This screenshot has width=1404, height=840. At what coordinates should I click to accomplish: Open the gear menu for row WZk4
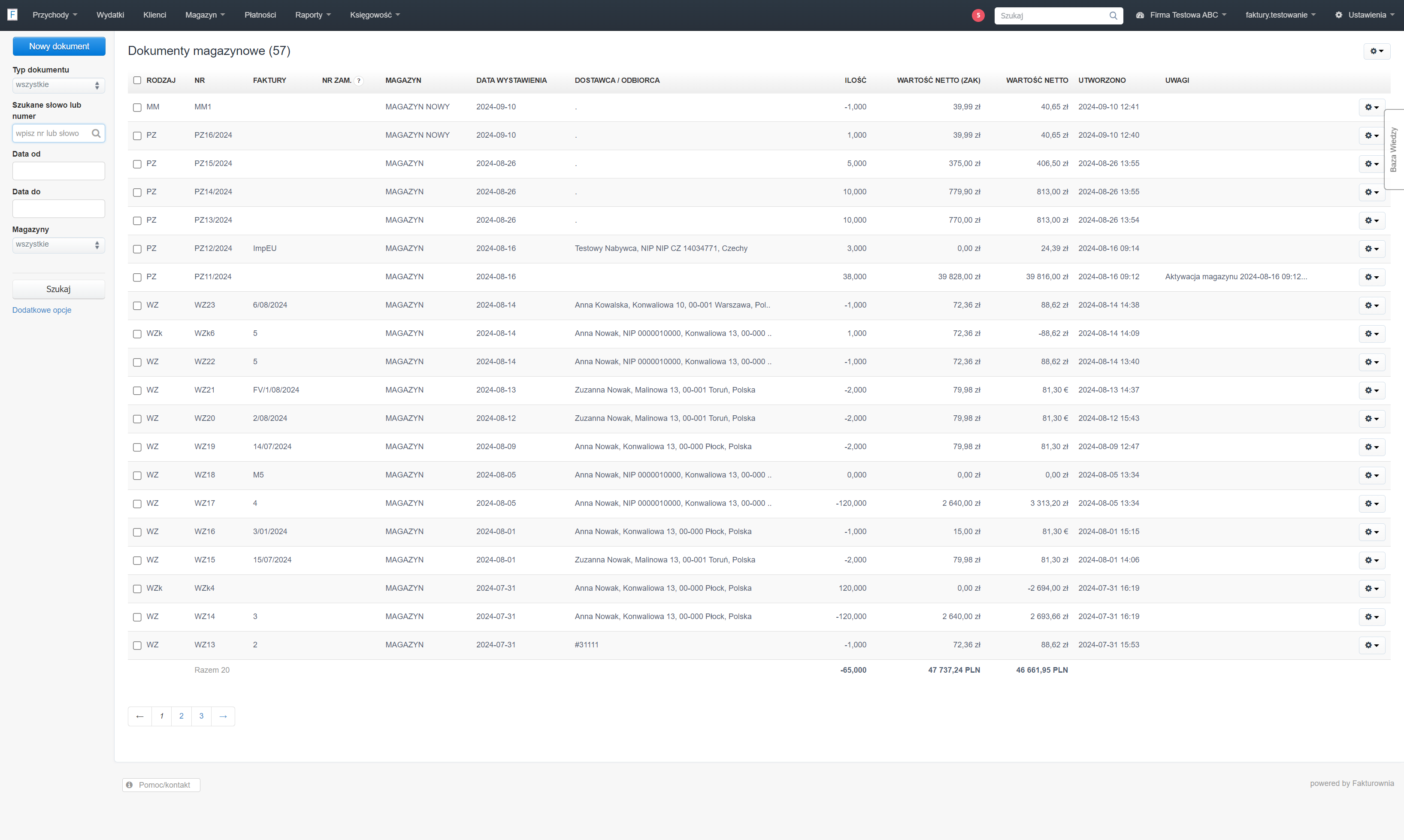[1372, 588]
